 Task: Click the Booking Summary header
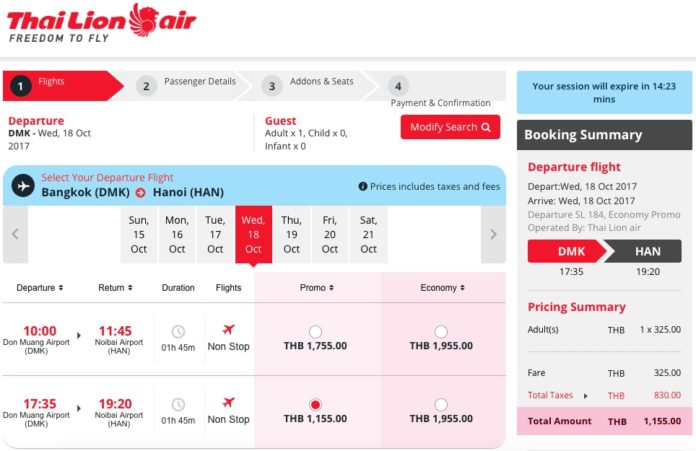[604, 135]
